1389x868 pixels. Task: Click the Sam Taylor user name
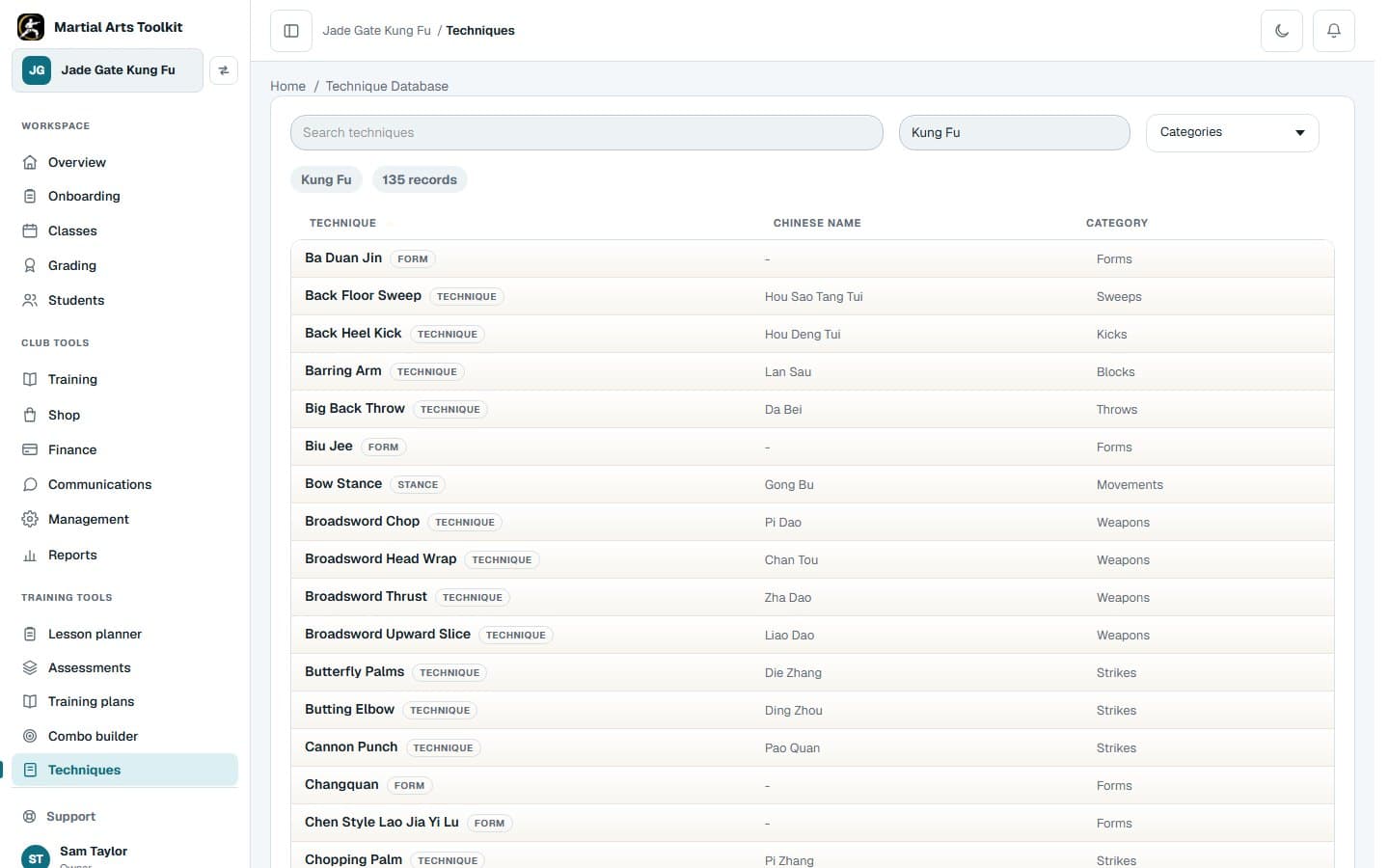94,851
